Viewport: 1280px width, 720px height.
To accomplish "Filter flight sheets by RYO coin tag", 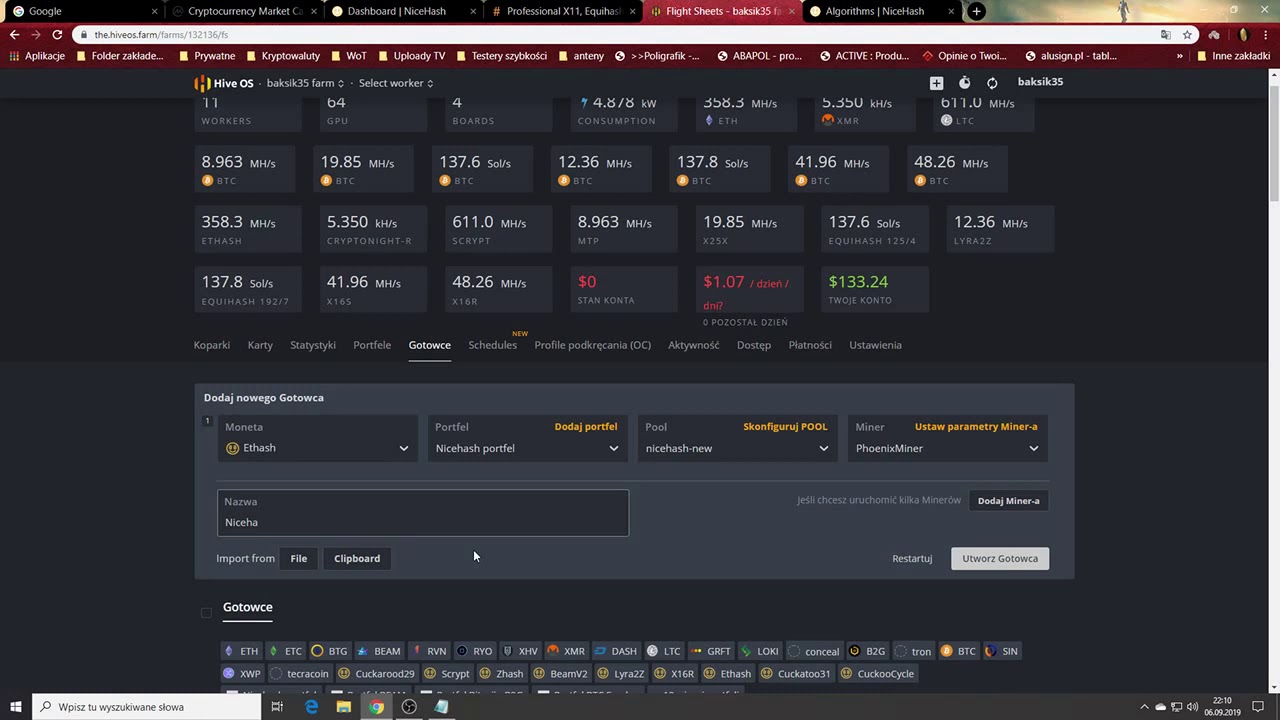I will pyautogui.click(x=474, y=651).
